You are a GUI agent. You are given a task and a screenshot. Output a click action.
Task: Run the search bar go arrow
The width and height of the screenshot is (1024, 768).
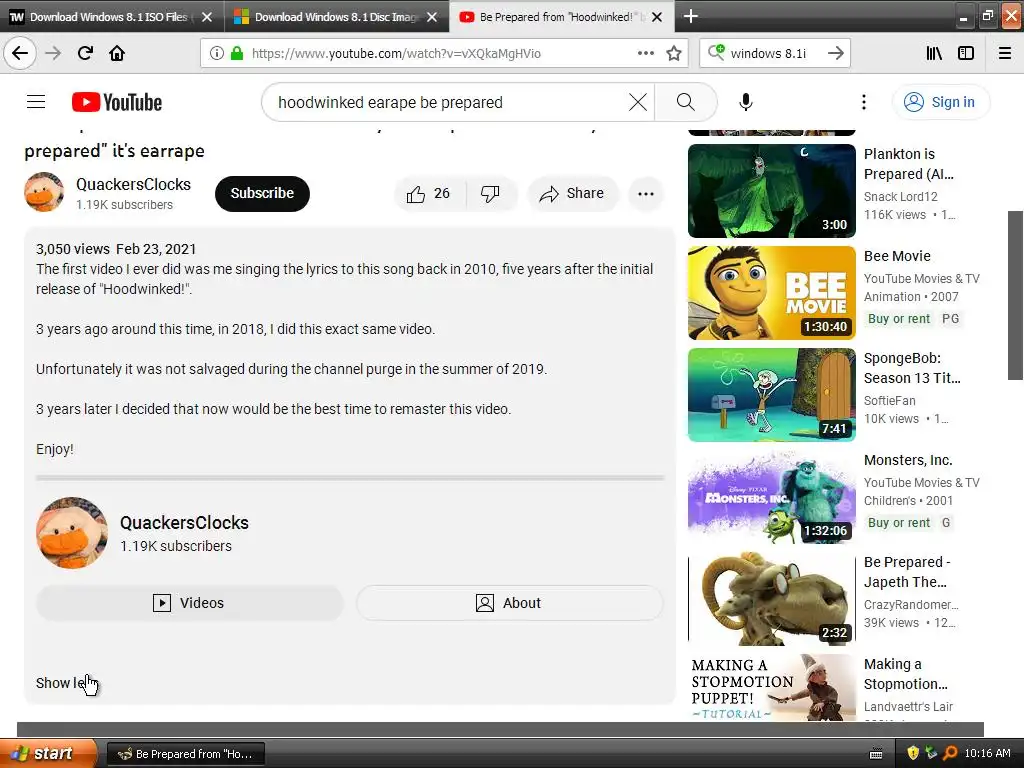click(x=835, y=53)
